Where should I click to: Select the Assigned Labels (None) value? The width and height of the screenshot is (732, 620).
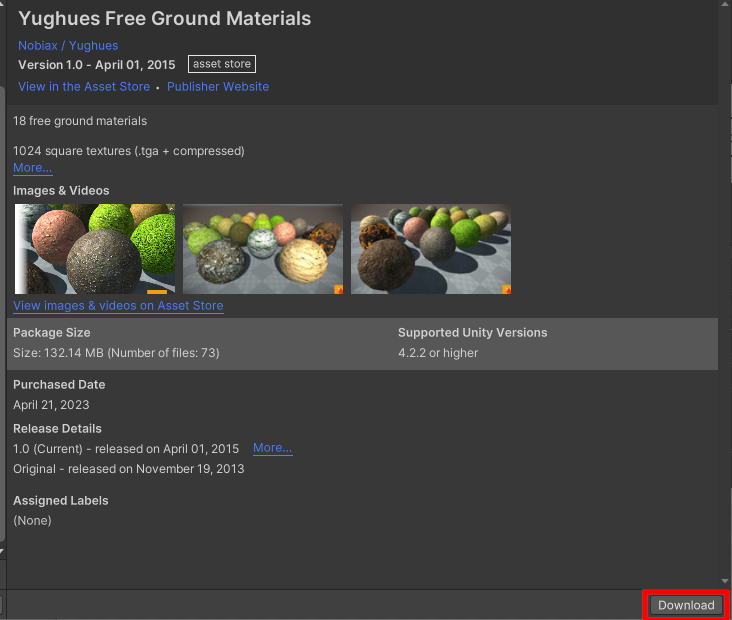click(32, 521)
